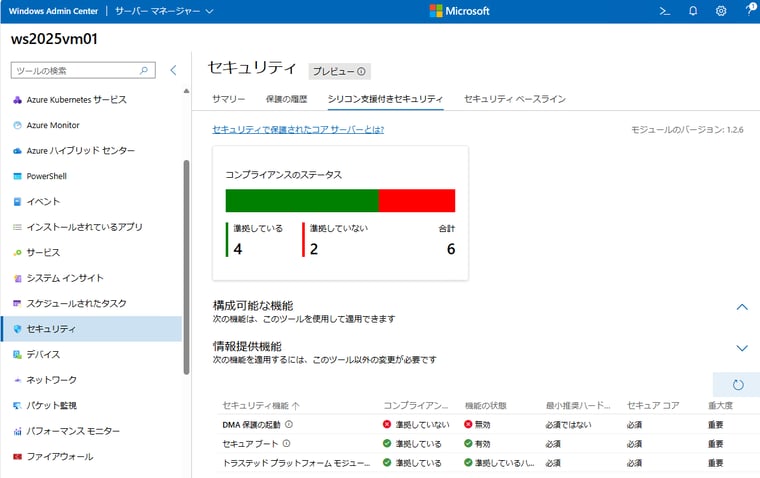Click the Windows Admin Center title
The width and height of the screenshot is (760, 478).
pos(53,11)
